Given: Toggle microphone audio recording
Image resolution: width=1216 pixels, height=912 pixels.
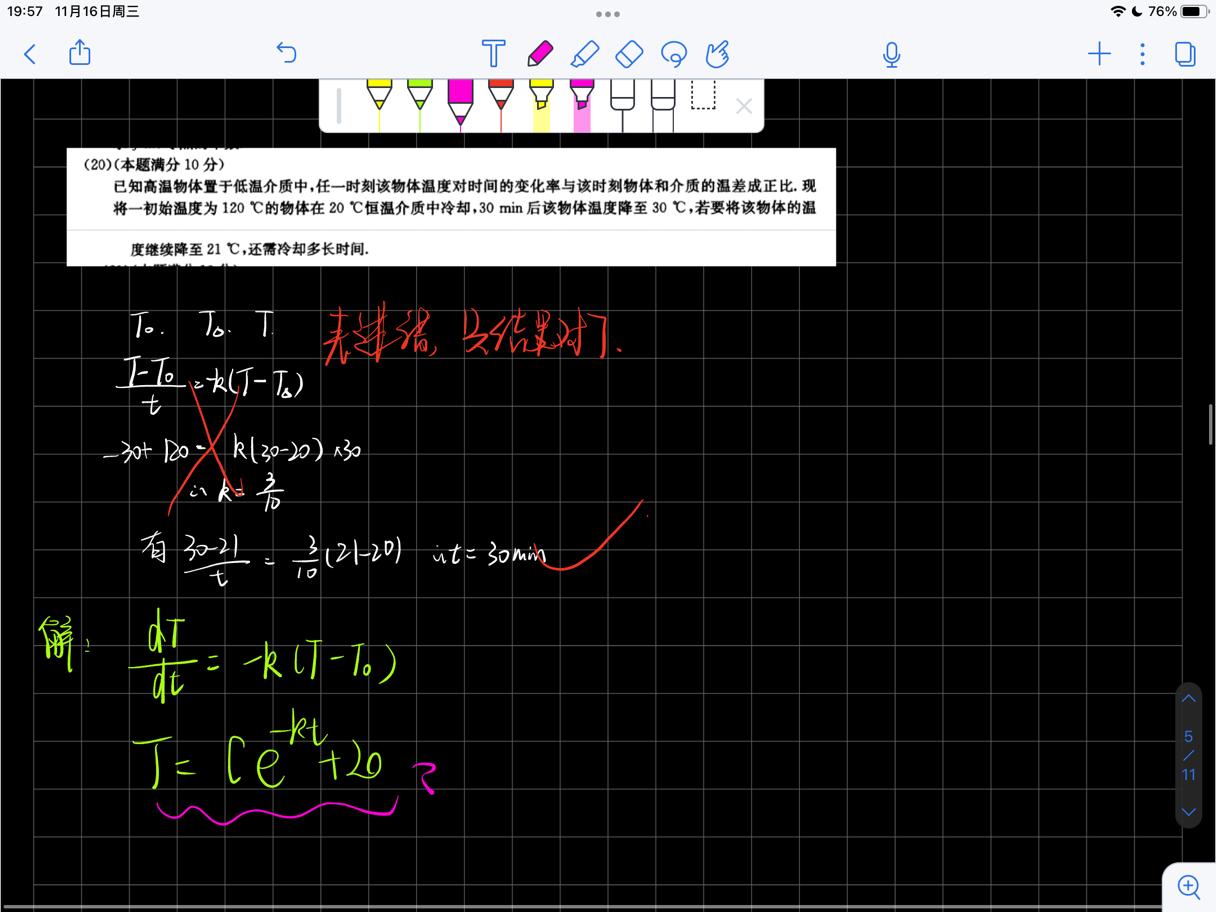Looking at the screenshot, I should (890, 53).
